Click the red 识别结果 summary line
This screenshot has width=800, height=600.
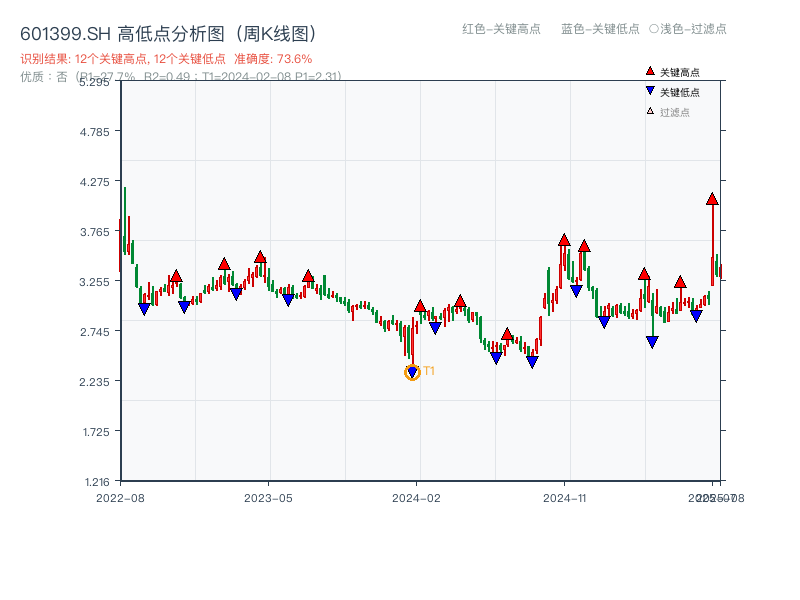coord(166,59)
